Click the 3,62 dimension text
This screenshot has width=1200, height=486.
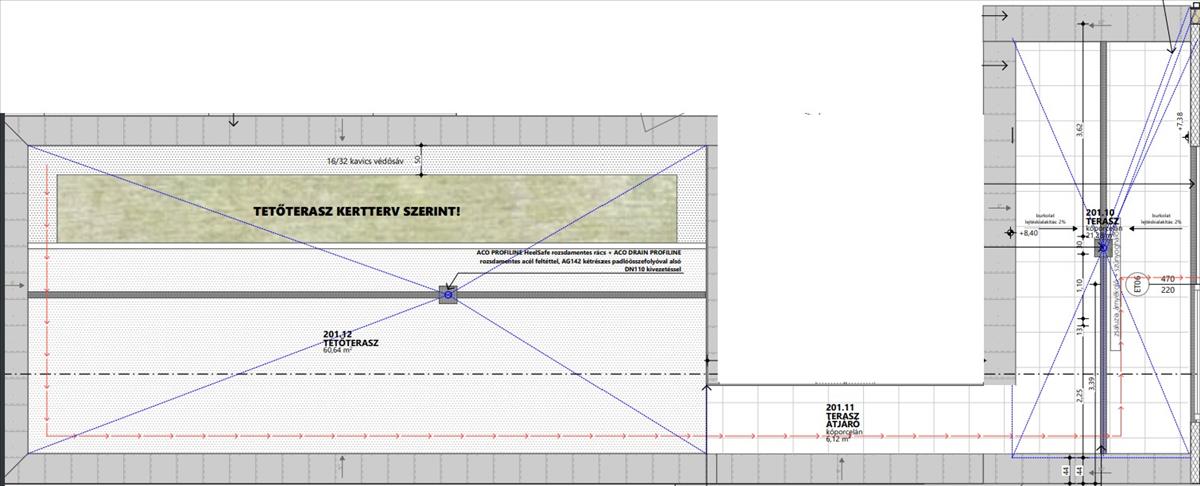(x=1080, y=130)
